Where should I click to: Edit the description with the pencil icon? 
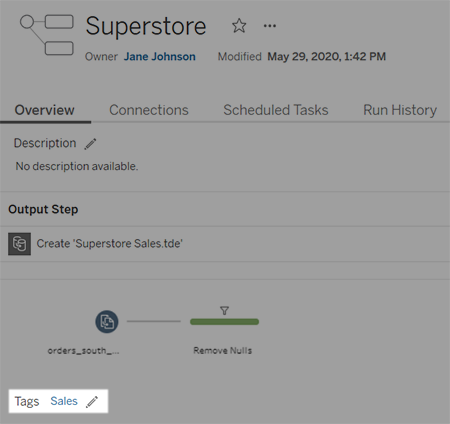tap(90, 144)
